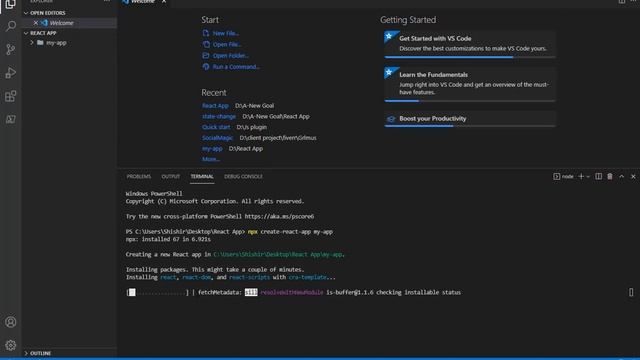Open the recent React App project

coord(215,106)
